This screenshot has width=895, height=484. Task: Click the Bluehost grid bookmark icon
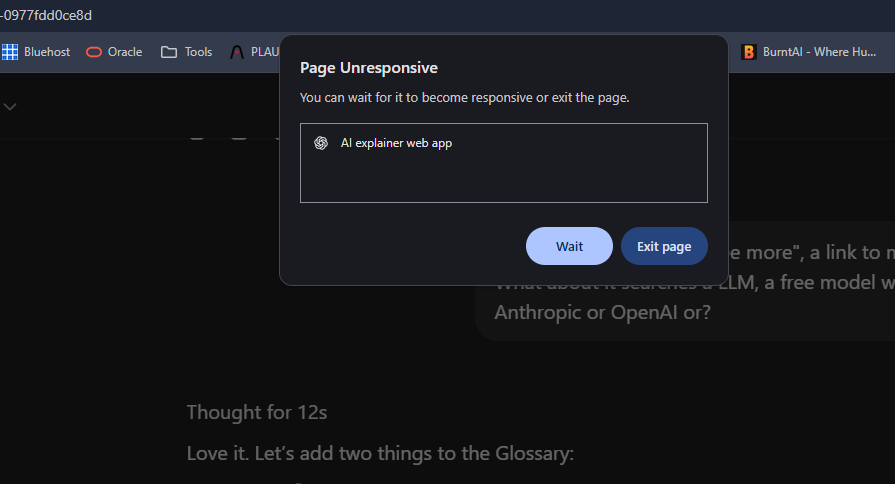click(10, 52)
